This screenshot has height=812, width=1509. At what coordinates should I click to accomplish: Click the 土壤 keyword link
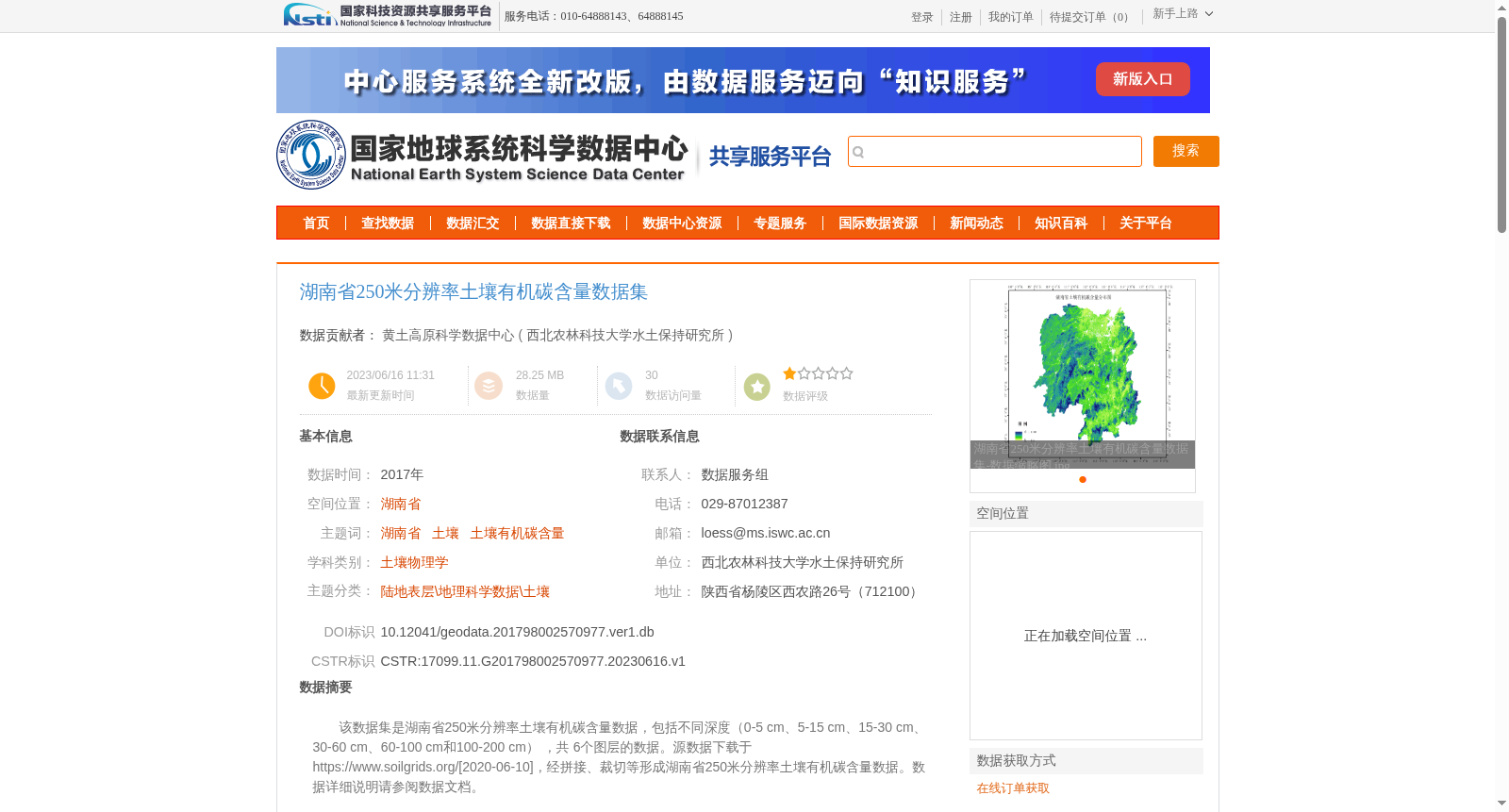pyautogui.click(x=445, y=533)
